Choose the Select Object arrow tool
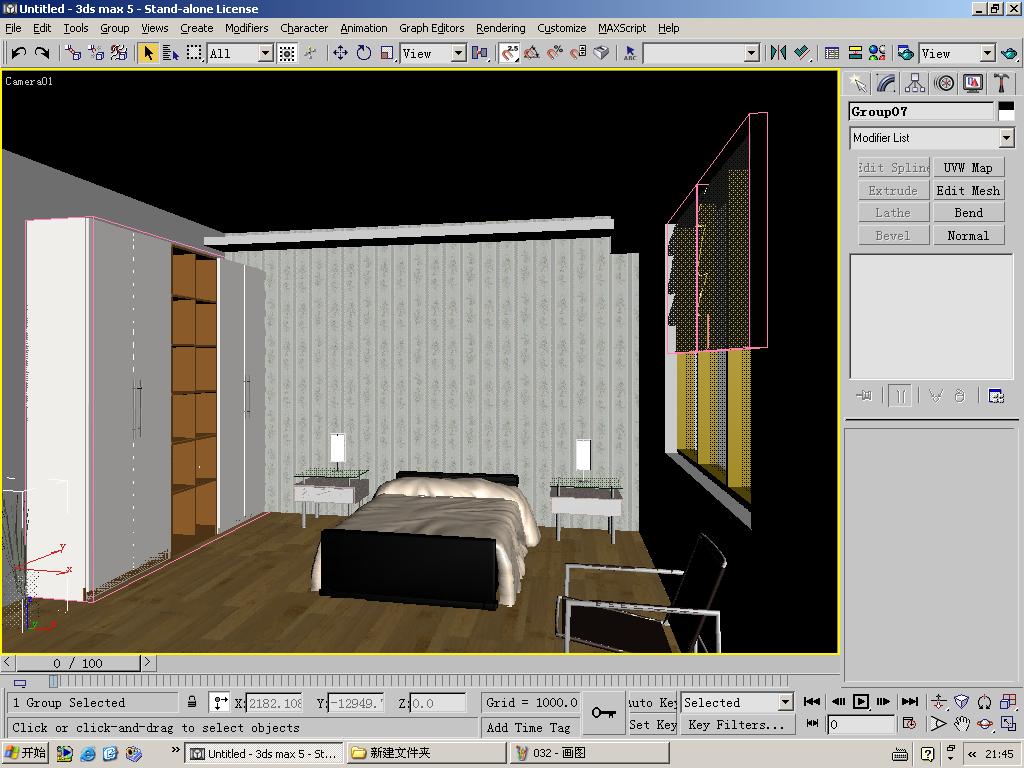The height and width of the screenshot is (768, 1024). [148, 53]
